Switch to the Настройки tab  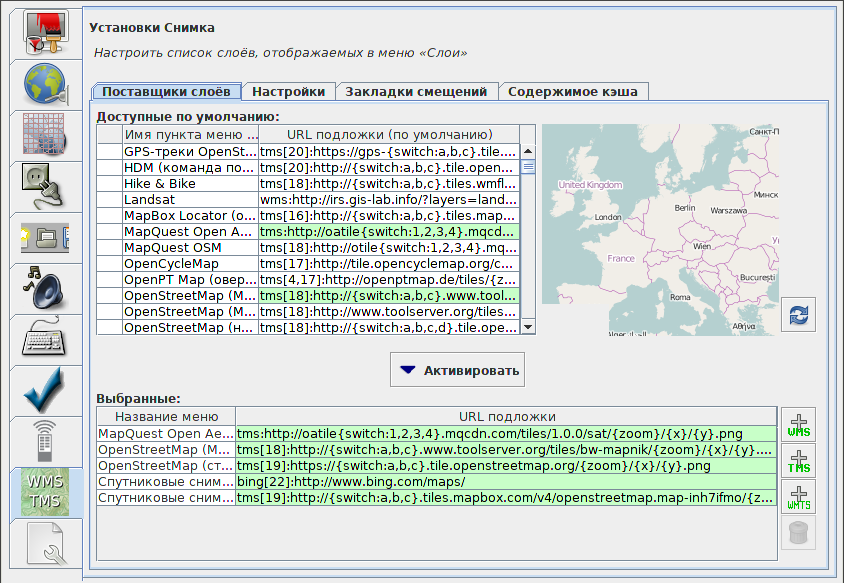pyautogui.click(x=289, y=92)
